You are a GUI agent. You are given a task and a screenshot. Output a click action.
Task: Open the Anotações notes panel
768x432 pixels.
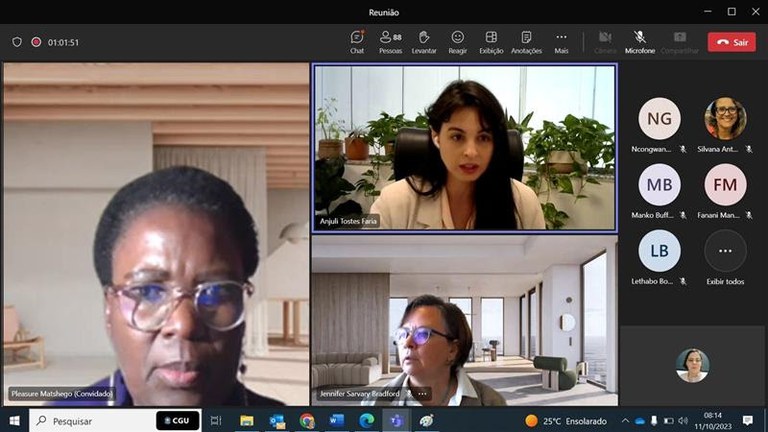[x=526, y=41]
